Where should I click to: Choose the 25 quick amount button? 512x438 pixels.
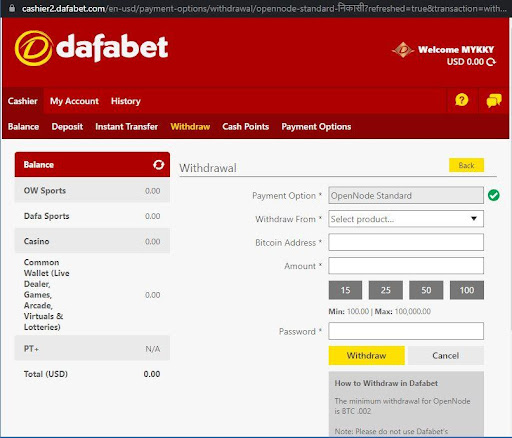pos(386,290)
